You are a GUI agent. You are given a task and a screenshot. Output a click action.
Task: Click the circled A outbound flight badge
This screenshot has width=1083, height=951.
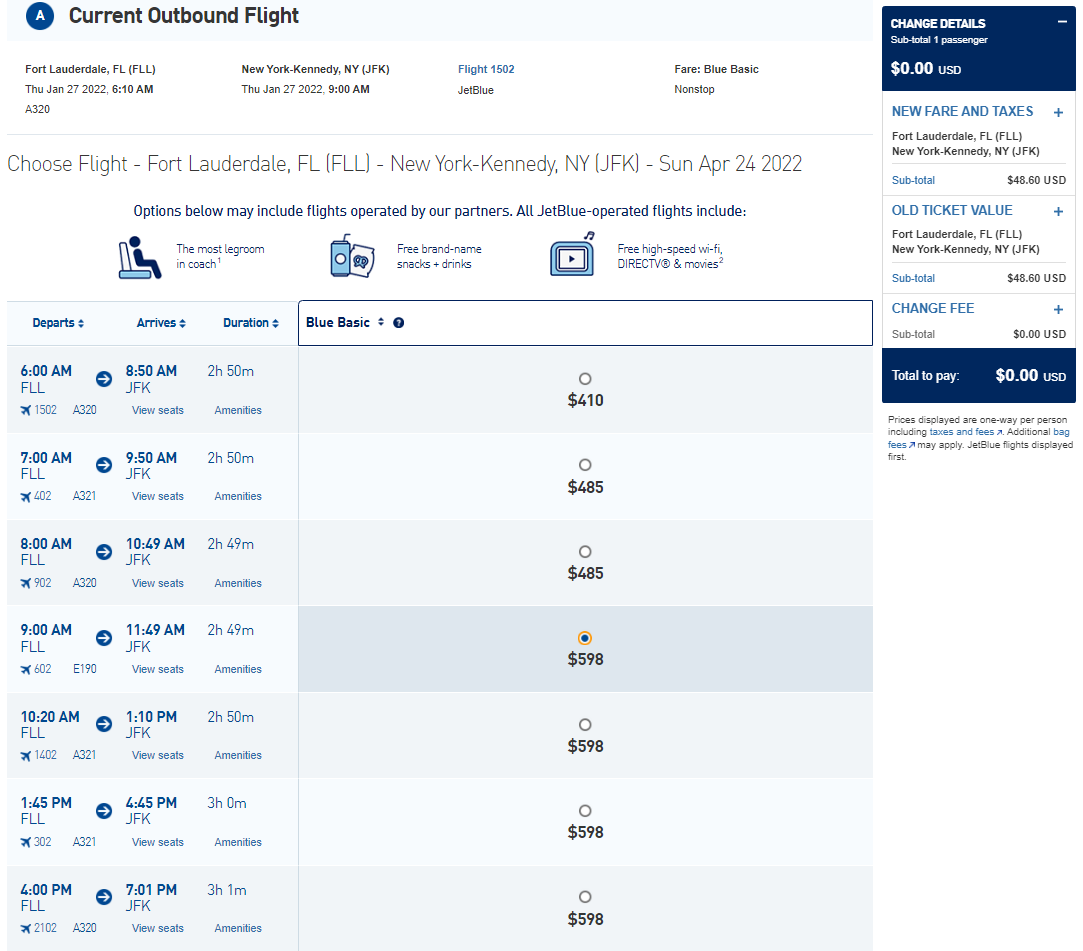40,16
